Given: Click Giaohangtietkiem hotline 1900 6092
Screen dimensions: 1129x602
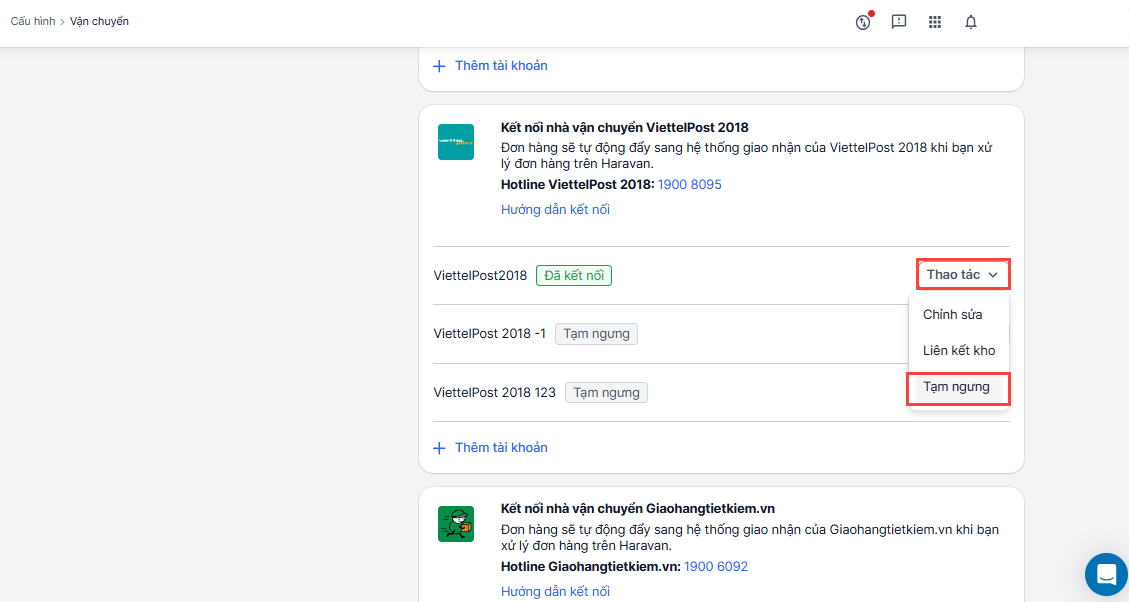Looking at the screenshot, I should point(715,567).
